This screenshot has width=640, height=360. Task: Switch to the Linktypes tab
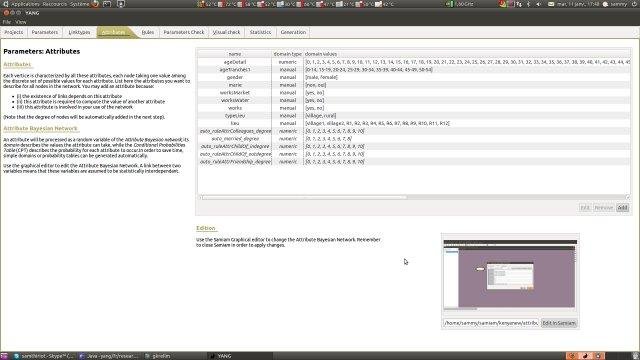(79, 32)
